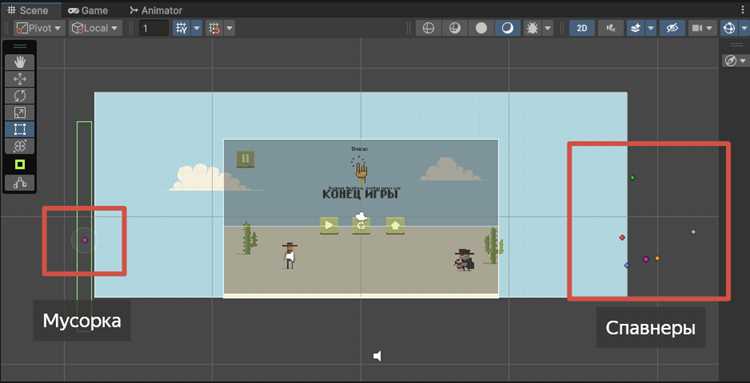The height and width of the screenshot is (383, 750).
Task: Select the Rotate tool
Action: point(20,96)
